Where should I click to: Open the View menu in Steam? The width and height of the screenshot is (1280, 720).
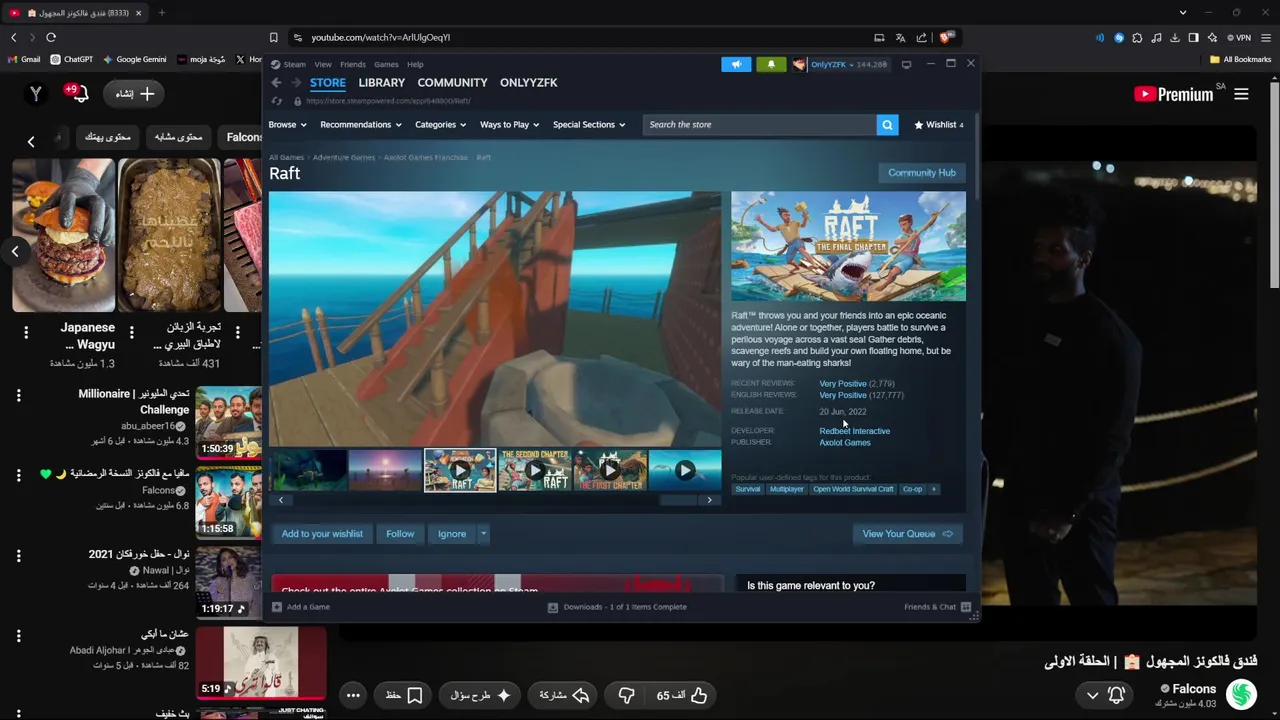pos(323,64)
